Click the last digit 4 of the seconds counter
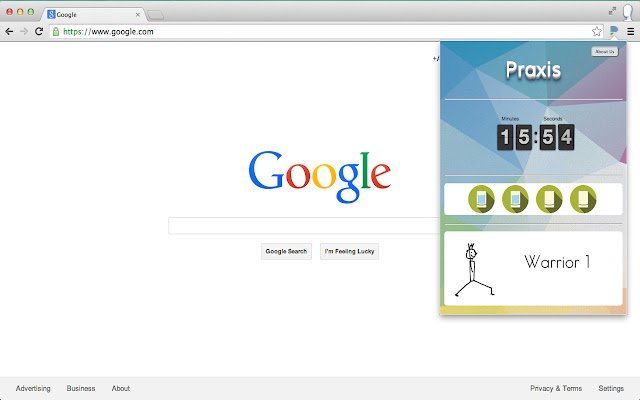 566,137
